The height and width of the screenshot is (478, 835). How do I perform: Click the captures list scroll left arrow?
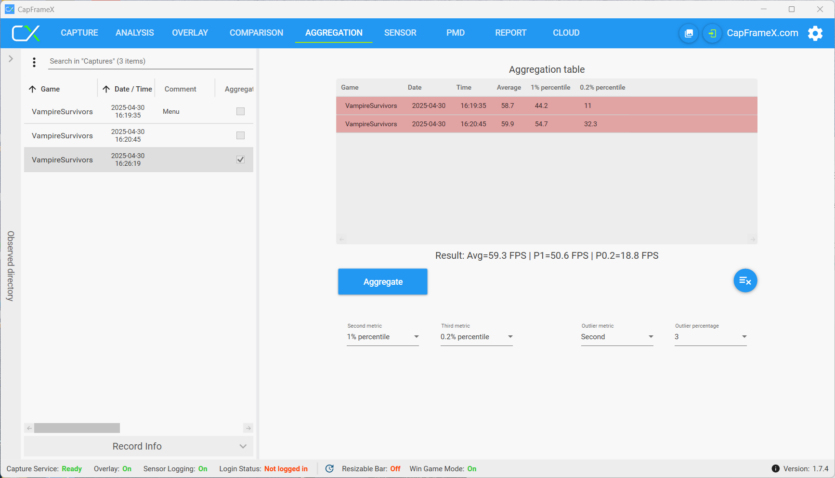[29, 428]
